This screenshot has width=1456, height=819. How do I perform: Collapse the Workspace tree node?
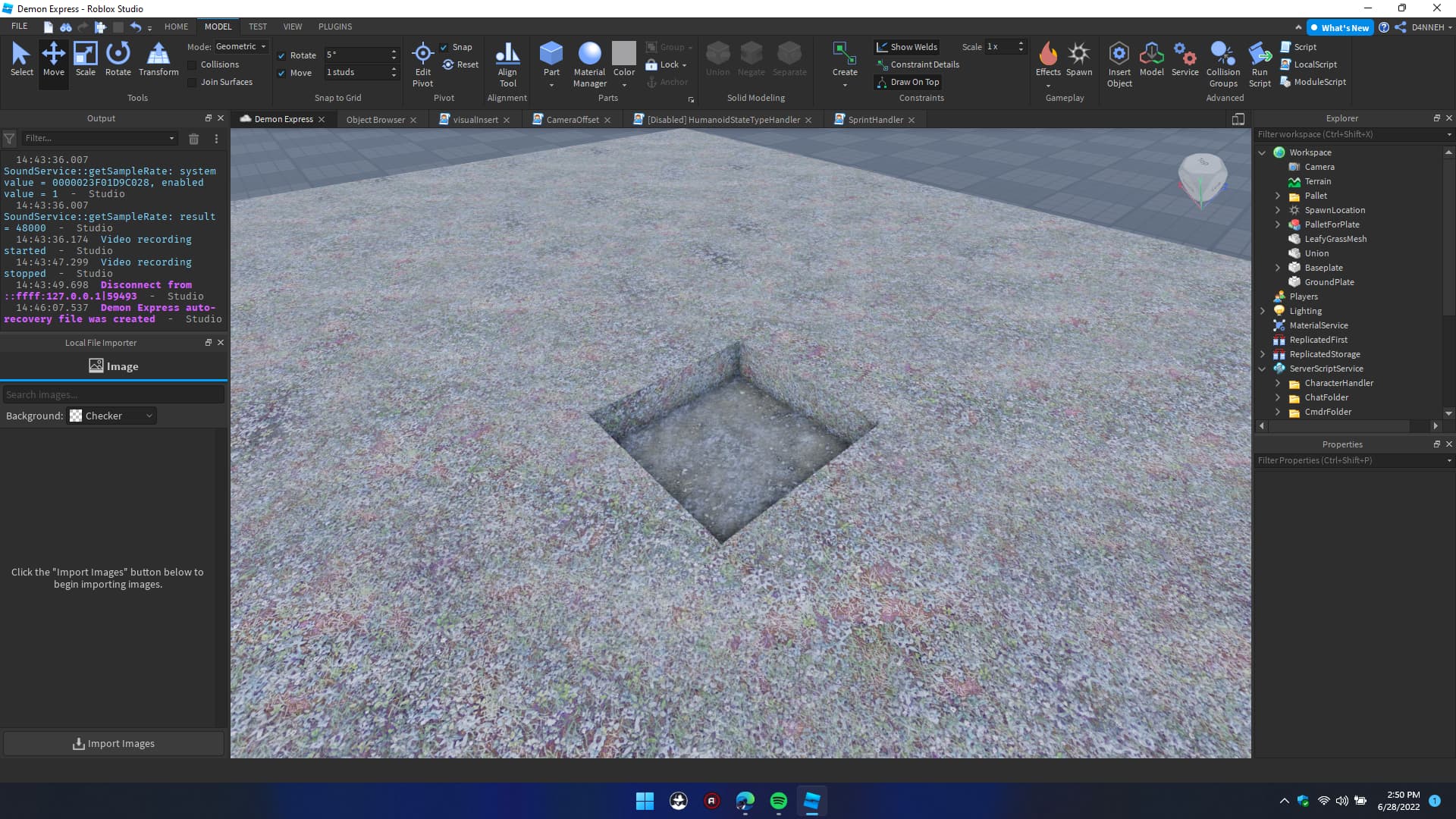[1262, 152]
